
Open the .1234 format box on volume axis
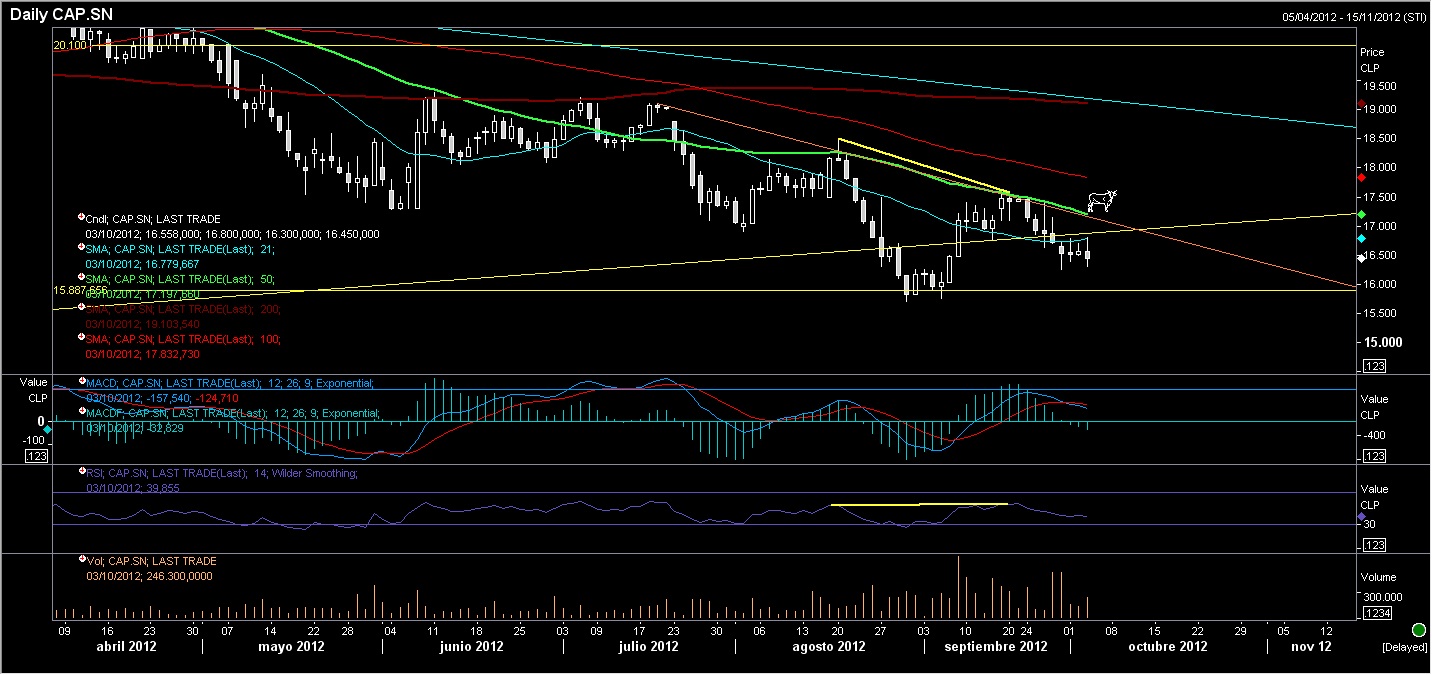[1376, 613]
